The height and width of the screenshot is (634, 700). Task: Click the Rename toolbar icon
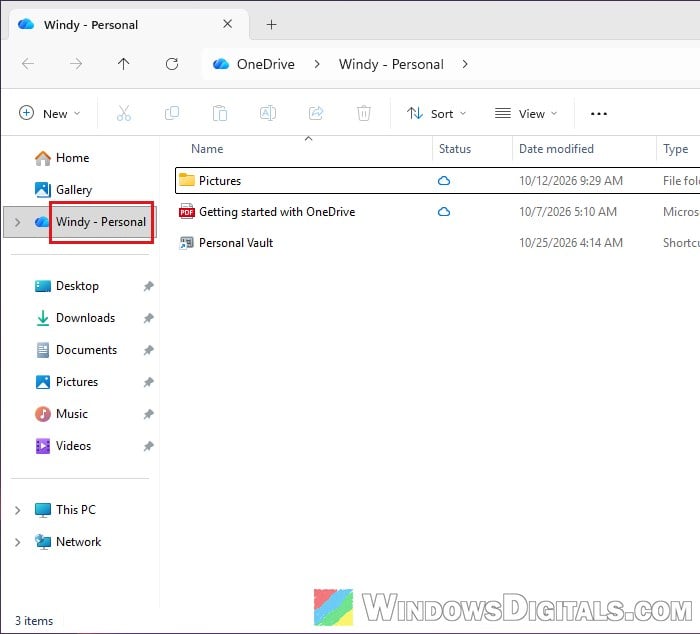click(268, 113)
